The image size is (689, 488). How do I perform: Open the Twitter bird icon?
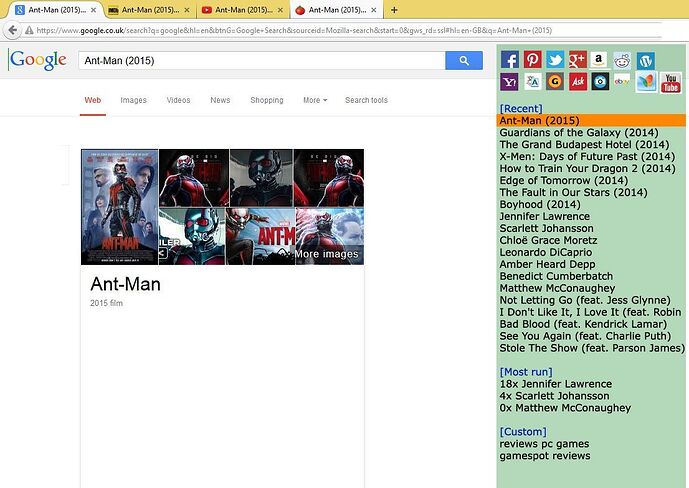555,59
